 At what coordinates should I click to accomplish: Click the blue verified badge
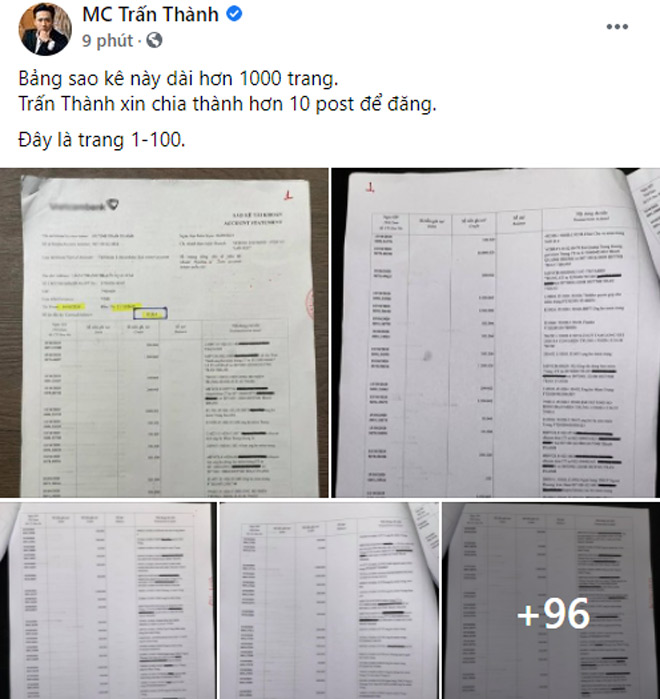[x=234, y=14]
